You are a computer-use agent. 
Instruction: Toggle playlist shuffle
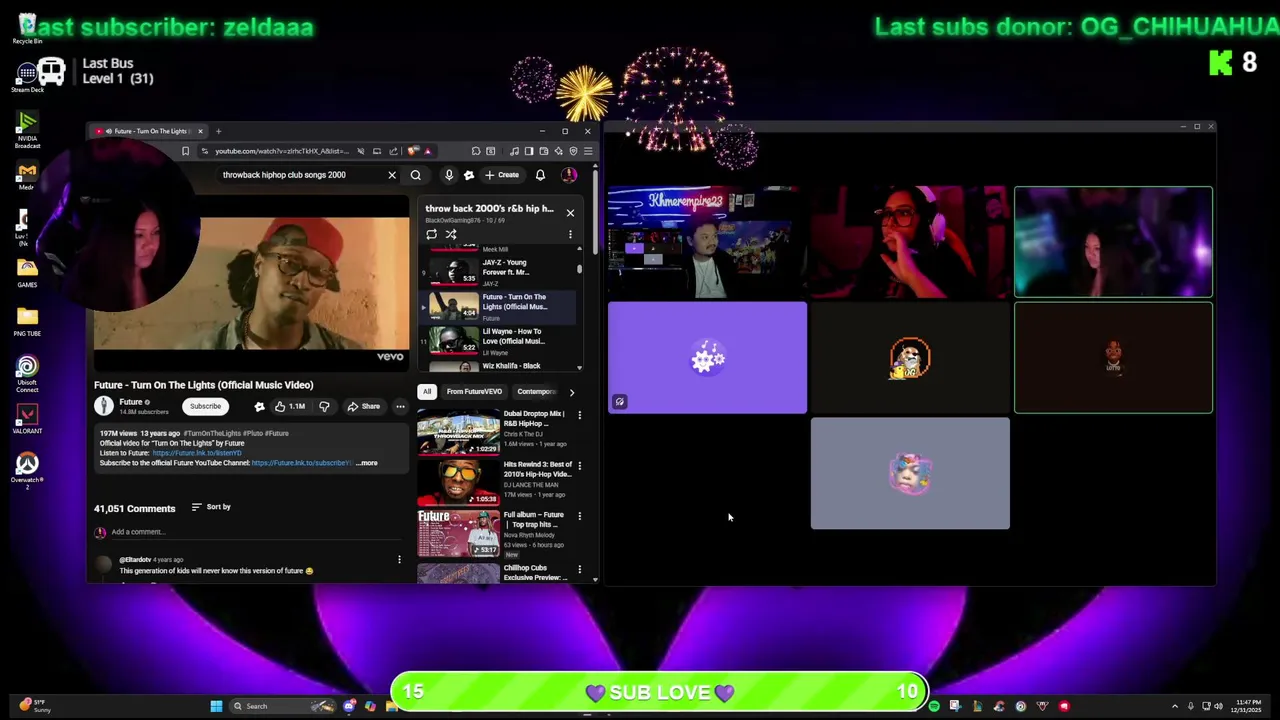coord(451,235)
